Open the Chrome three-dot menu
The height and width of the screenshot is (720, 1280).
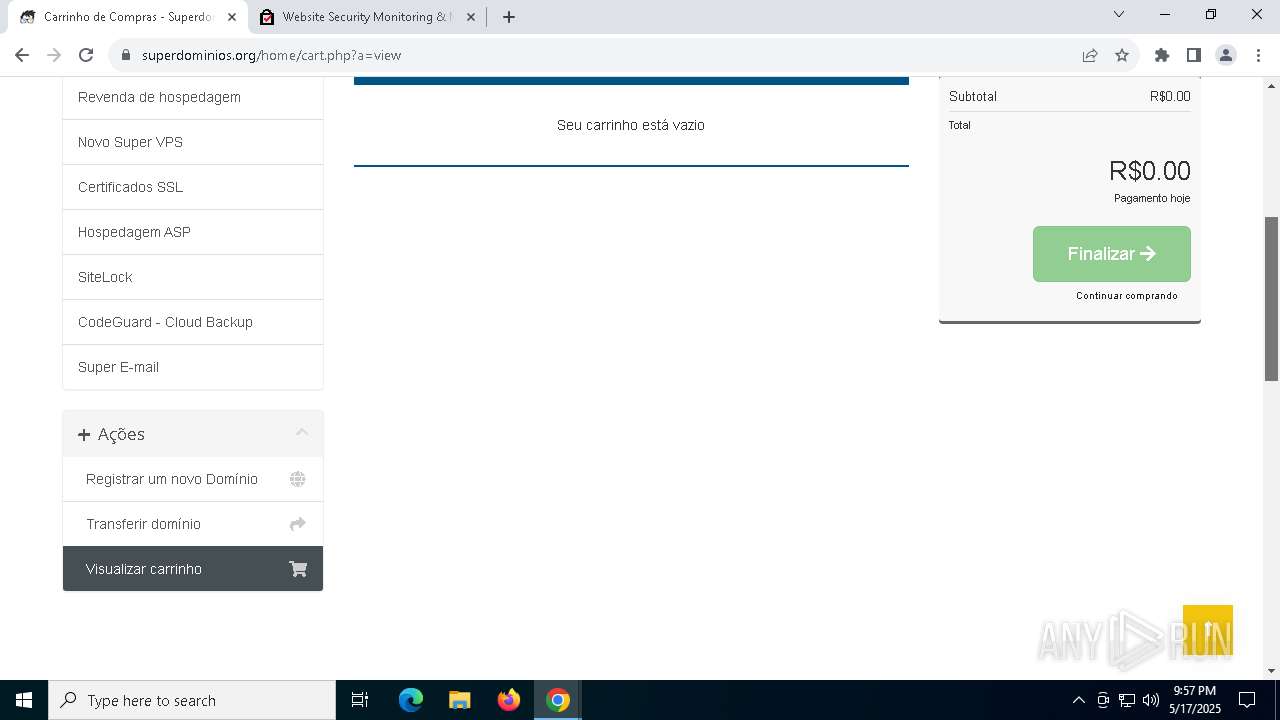pyautogui.click(x=1258, y=55)
